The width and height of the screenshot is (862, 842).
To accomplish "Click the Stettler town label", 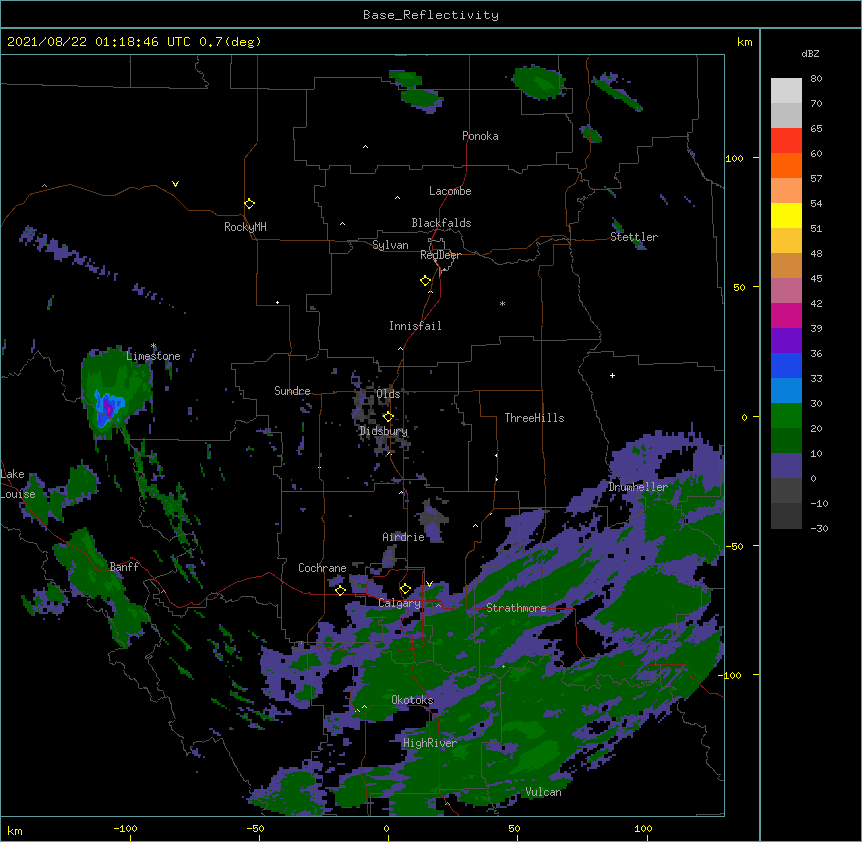I will (634, 237).
